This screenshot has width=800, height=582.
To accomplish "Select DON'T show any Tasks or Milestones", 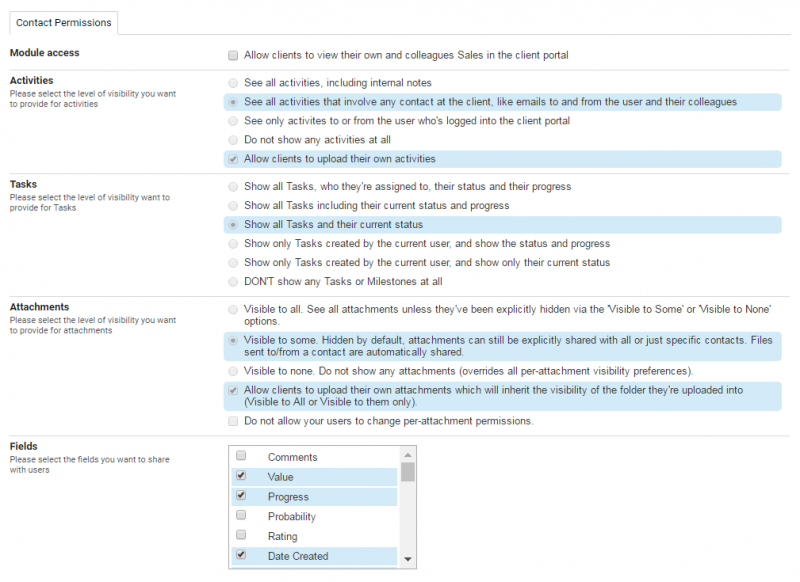I will 233,282.
